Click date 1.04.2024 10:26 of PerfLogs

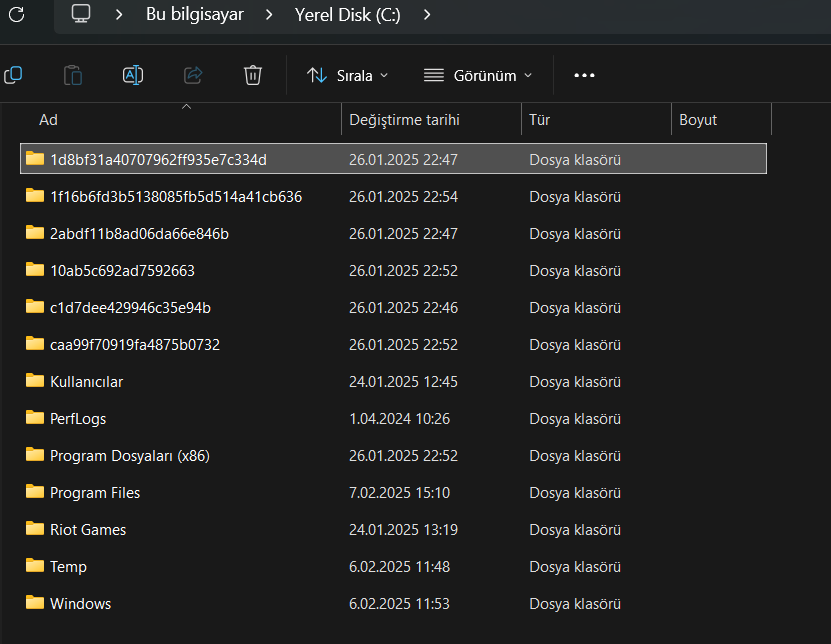coord(400,419)
